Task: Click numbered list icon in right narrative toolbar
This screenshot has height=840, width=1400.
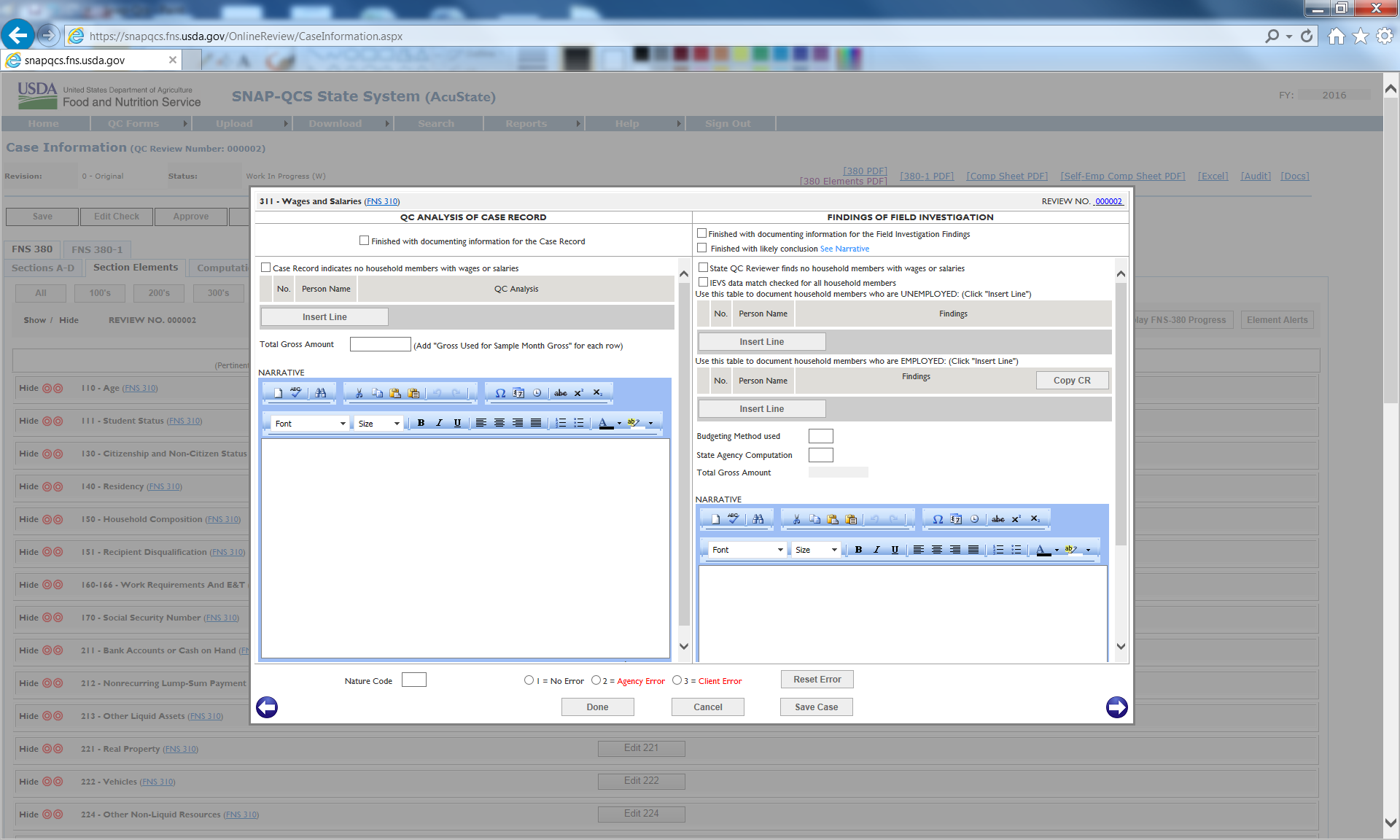Action: 997,550
